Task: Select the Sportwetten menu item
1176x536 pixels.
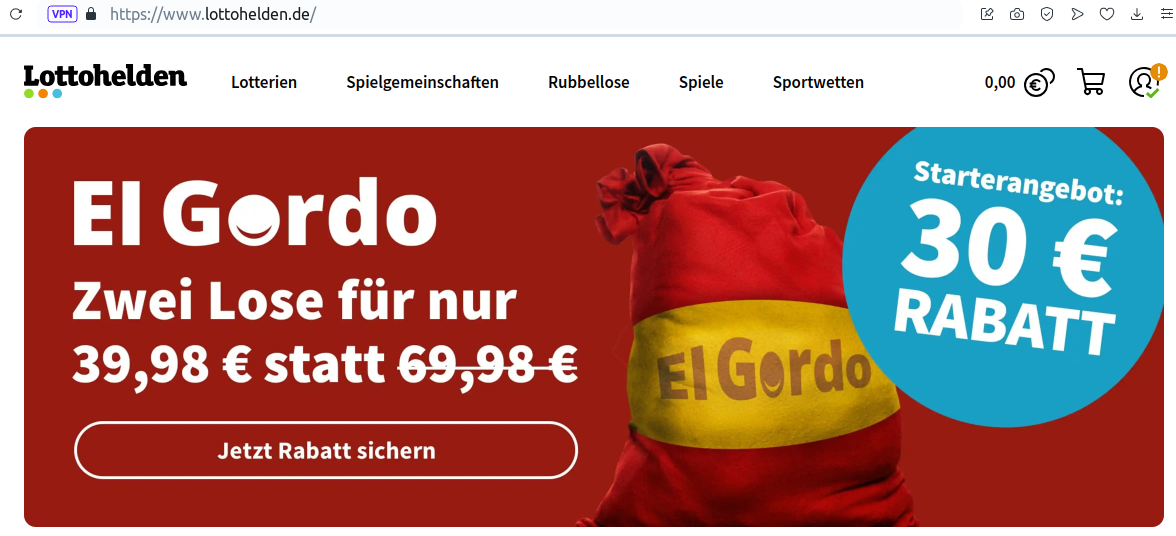Action: click(818, 82)
